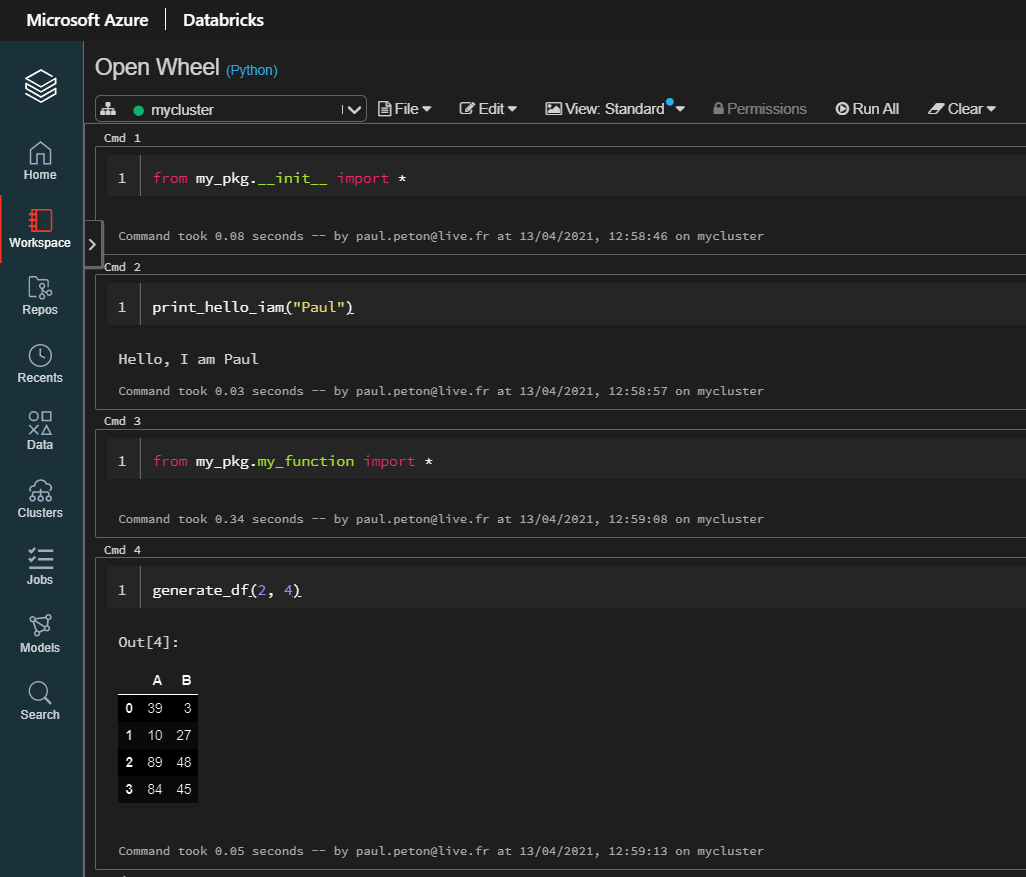Expand the collapsed side panel arrow
The width and height of the screenshot is (1026, 877).
pos(92,242)
